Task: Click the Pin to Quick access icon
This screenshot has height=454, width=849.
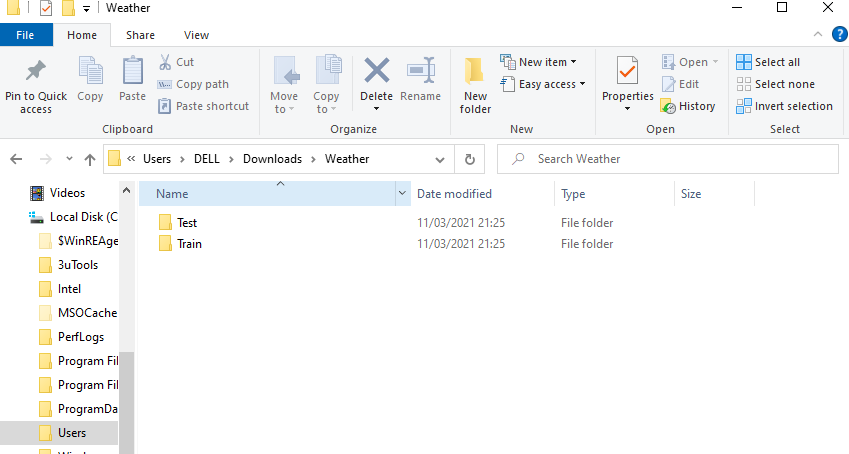Action: pos(36,72)
